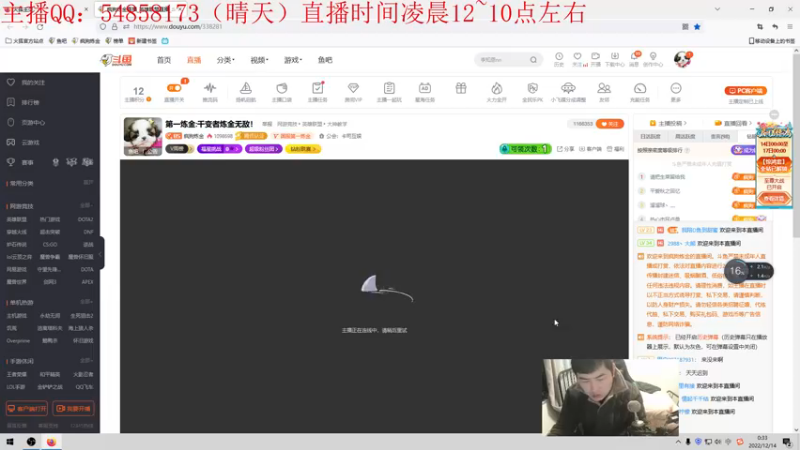800x450 pixels.
Task: Open the 友邻 two-people icon
Action: coord(604,88)
